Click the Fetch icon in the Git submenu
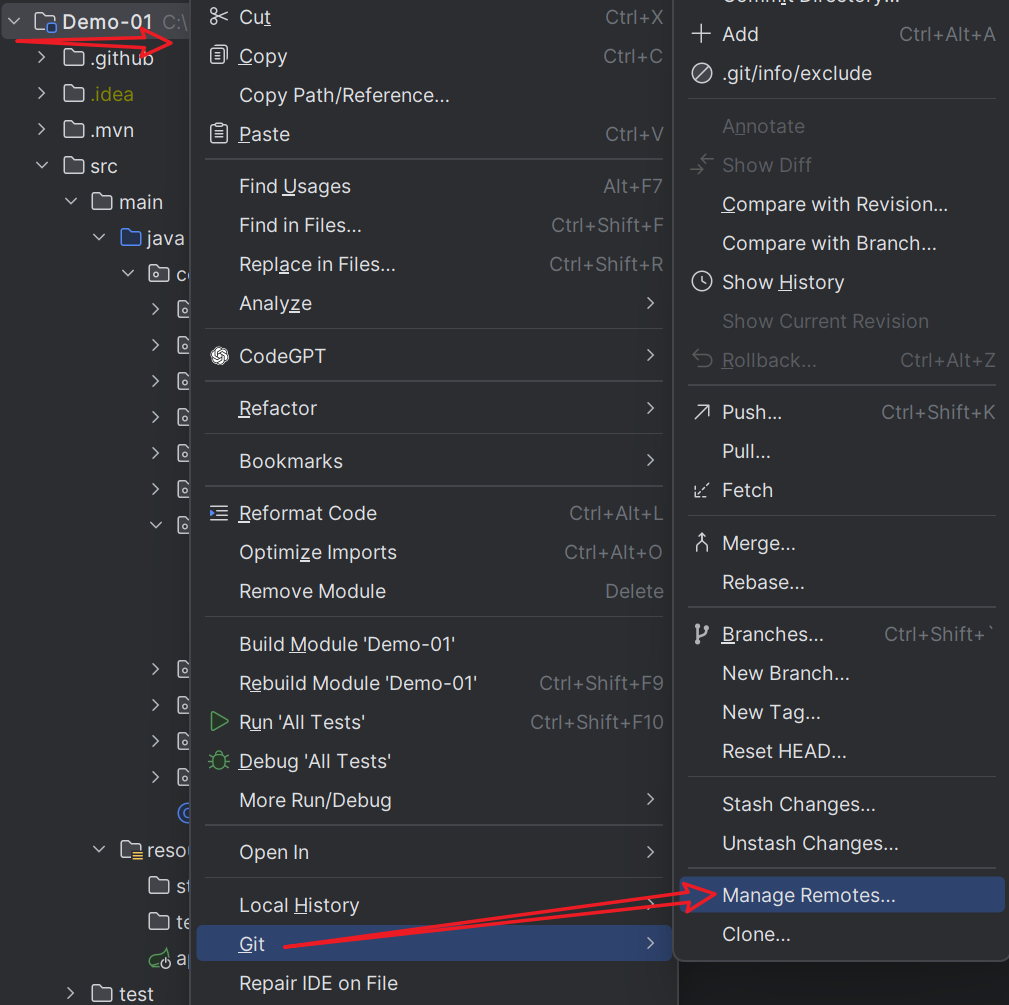Image resolution: width=1009 pixels, height=1005 pixels. pyautogui.click(x=701, y=490)
